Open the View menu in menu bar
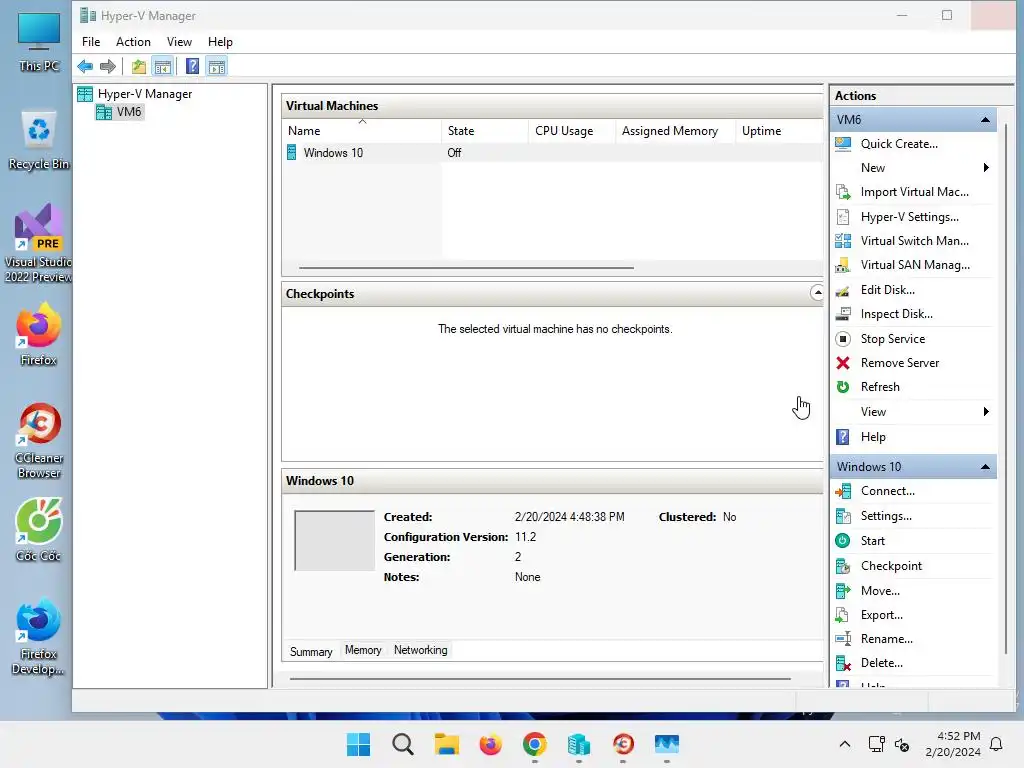The width and height of the screenshot is (1024, 768). coord(179,42)
